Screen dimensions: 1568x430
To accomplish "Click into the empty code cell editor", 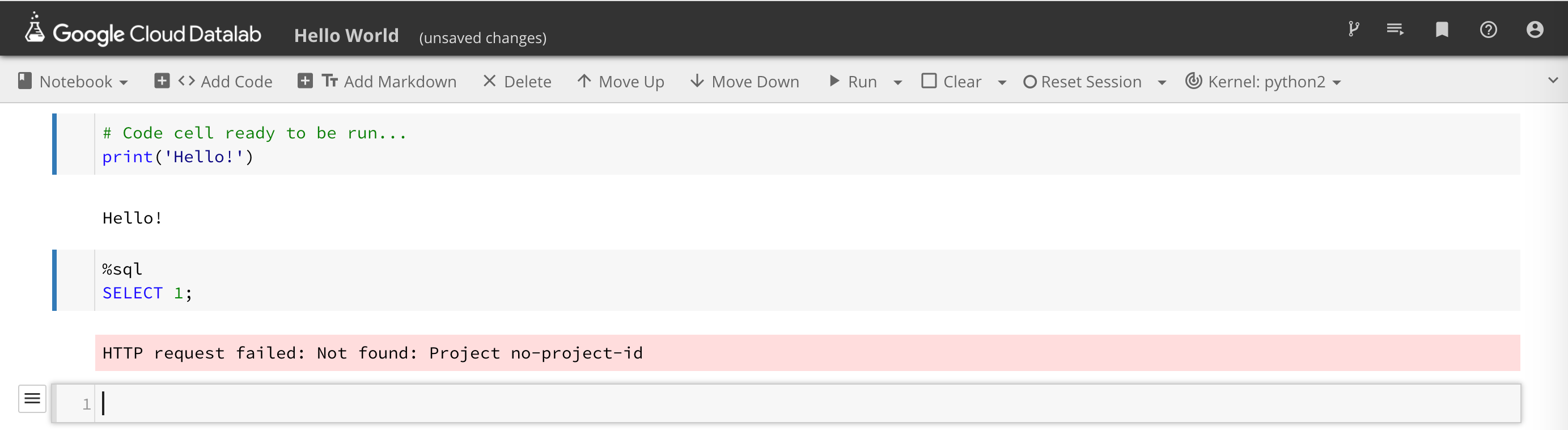I will click(x=791, y=403).
